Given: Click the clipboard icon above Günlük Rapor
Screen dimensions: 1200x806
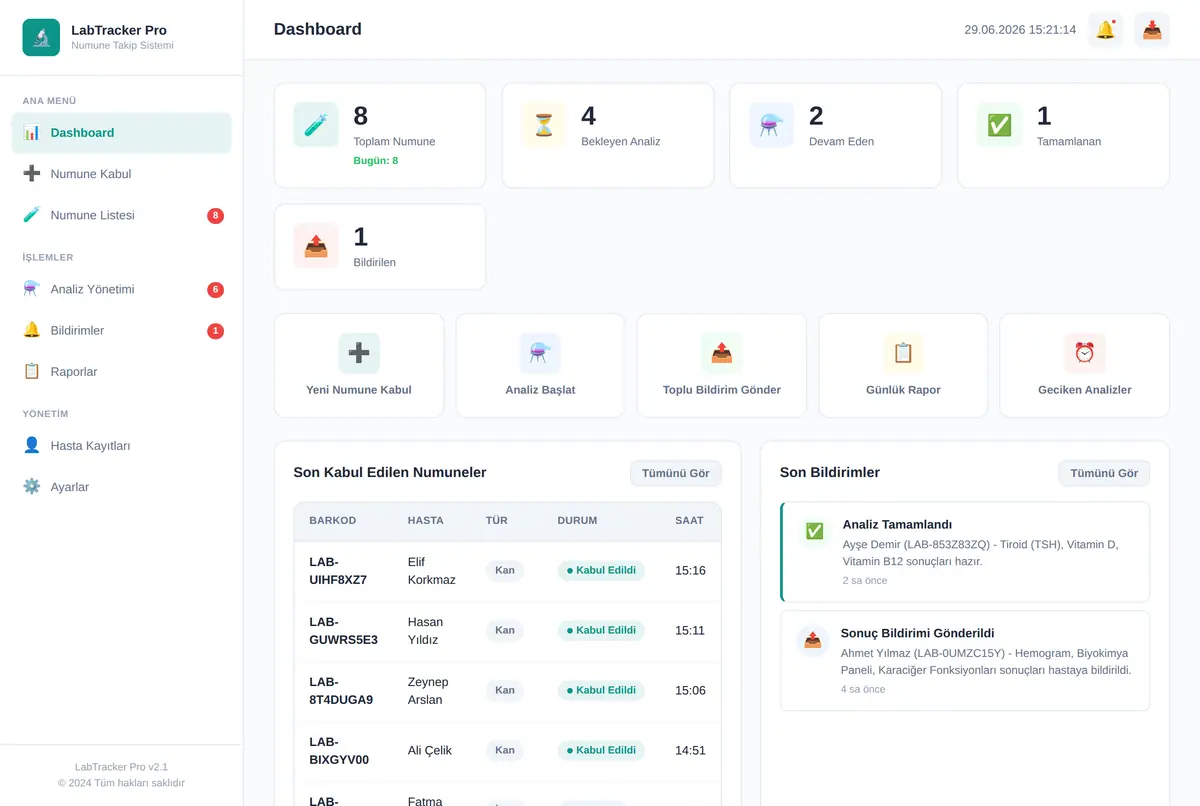Looking at the screenshot, I should pos(903,353).
